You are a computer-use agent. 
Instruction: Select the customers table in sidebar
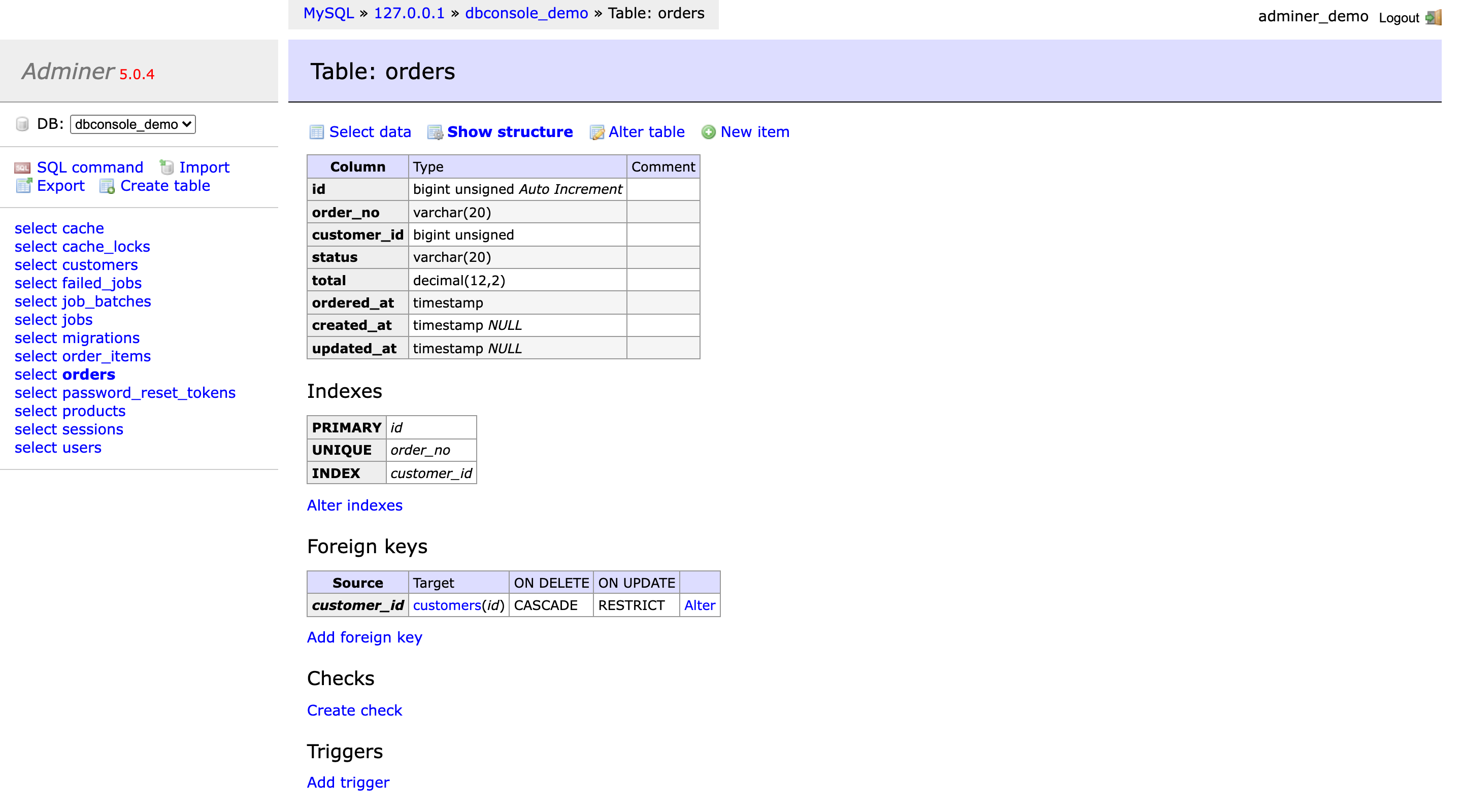coord(100,265)
